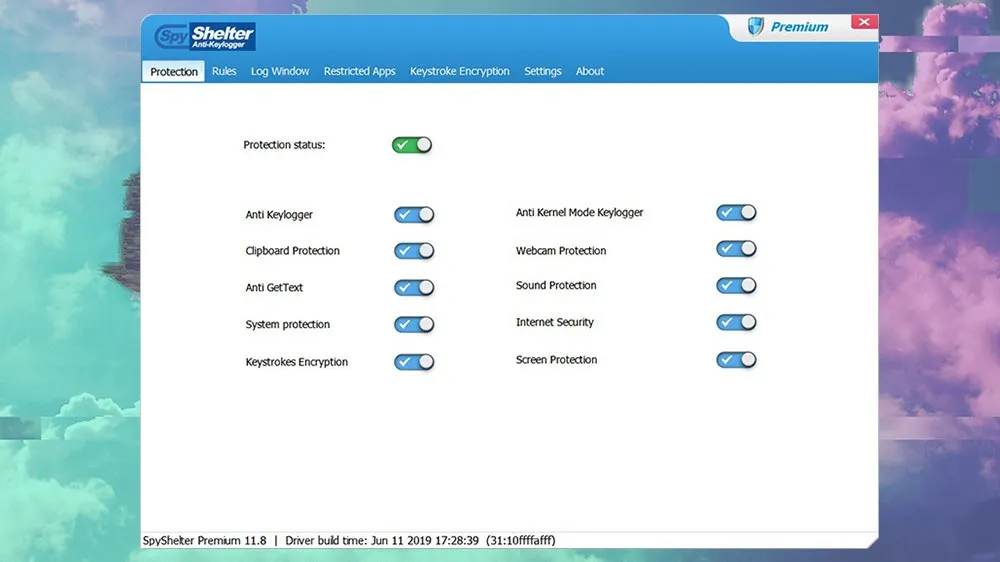Open the Rules tab
Viewport: 1000px width, 562px height.
[224, 71]
